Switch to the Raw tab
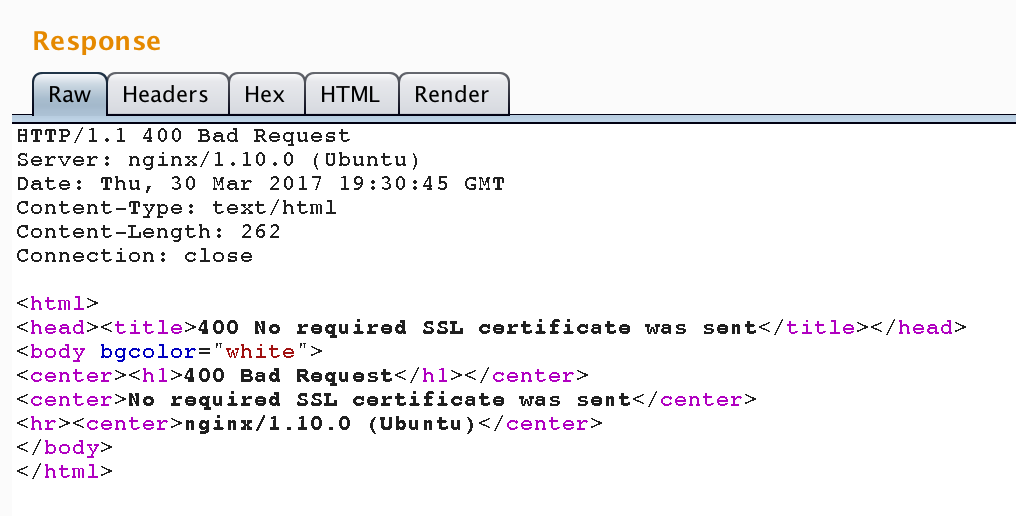This screenshot has width=1016, height=516. point(69,95)
